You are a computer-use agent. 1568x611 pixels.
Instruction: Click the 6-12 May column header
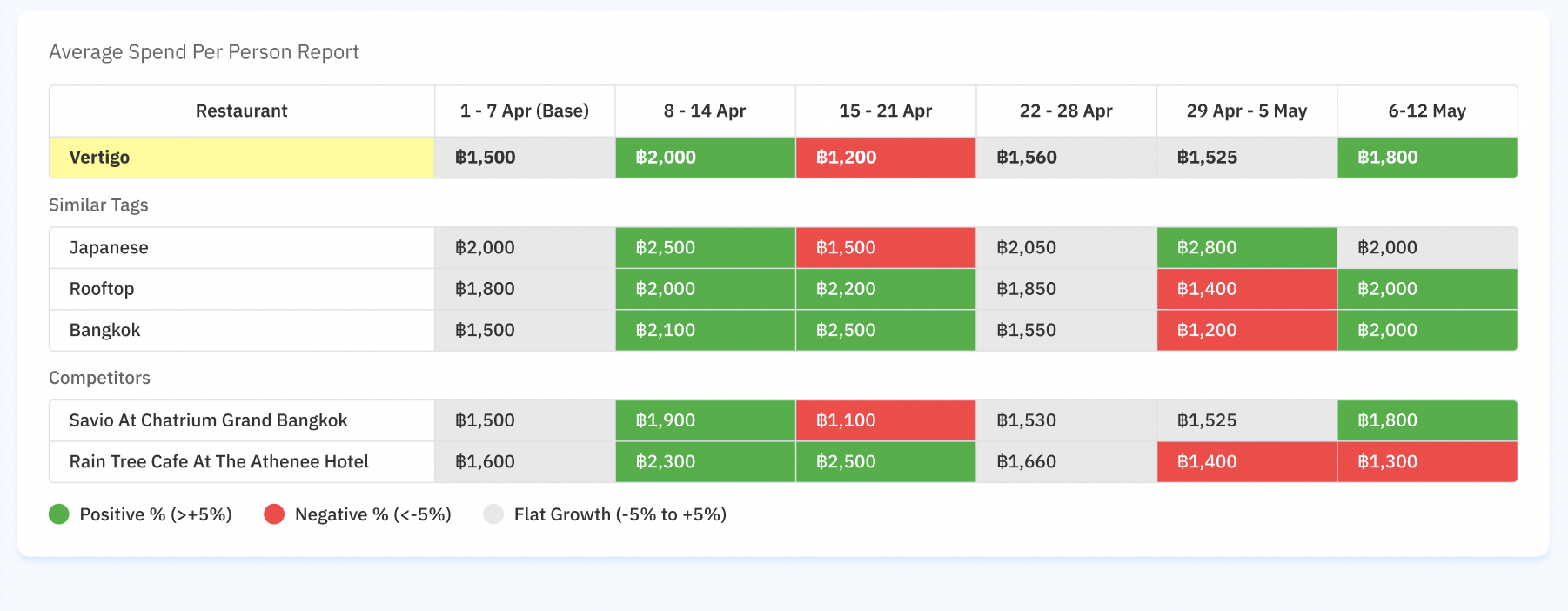coord(1427,111)
